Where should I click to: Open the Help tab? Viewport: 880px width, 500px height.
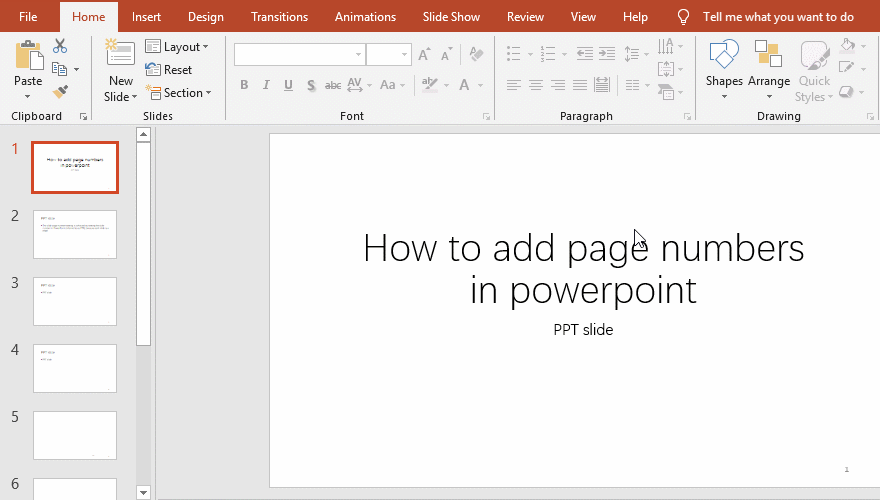(635, 17)
